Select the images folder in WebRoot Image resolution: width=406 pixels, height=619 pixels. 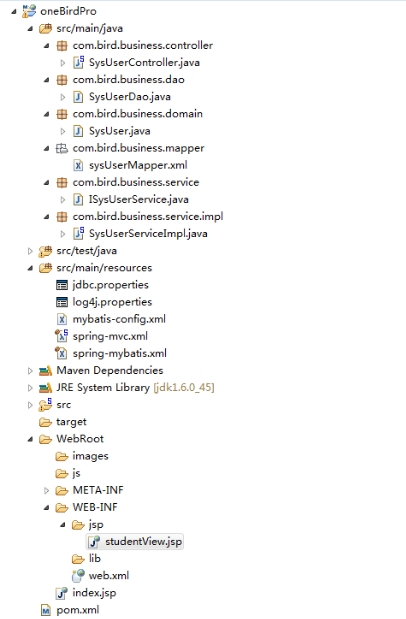pos(90,456)
